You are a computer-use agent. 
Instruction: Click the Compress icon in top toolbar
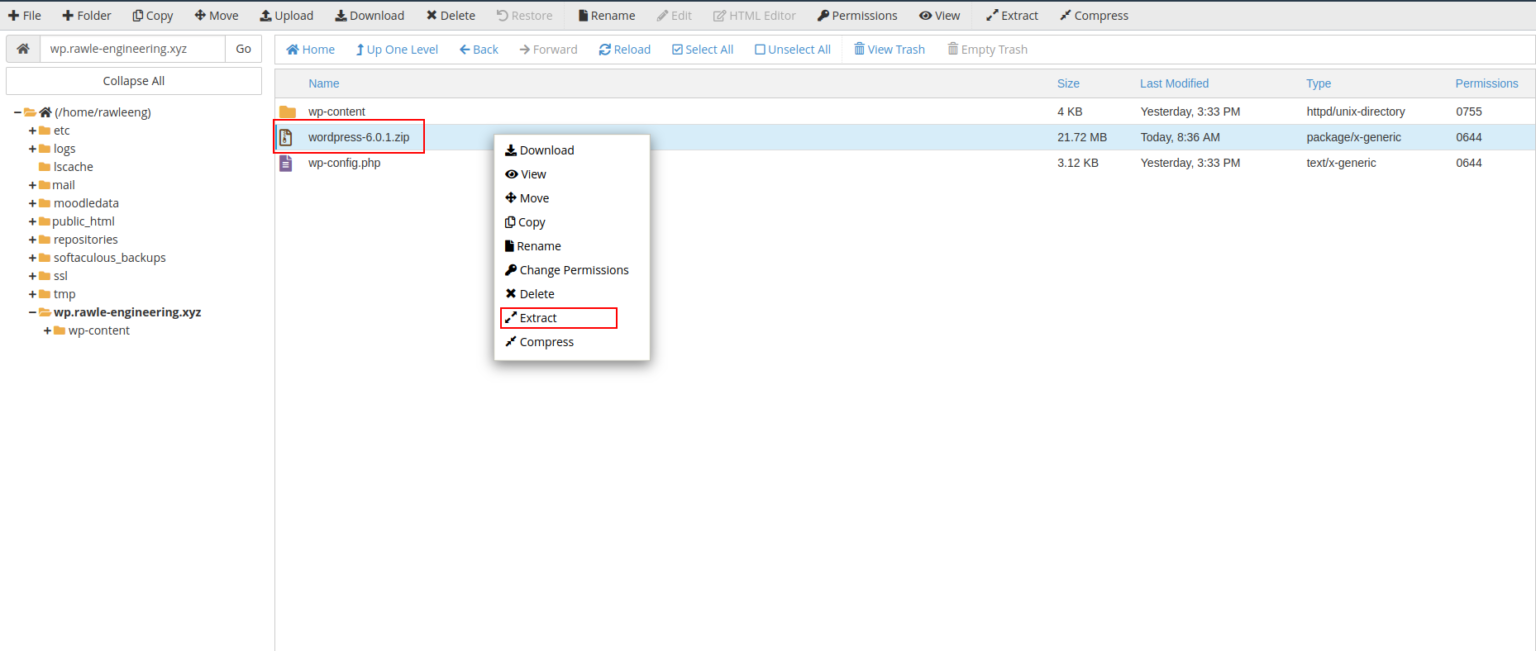pyautogui.click(x=1066, y=16)
